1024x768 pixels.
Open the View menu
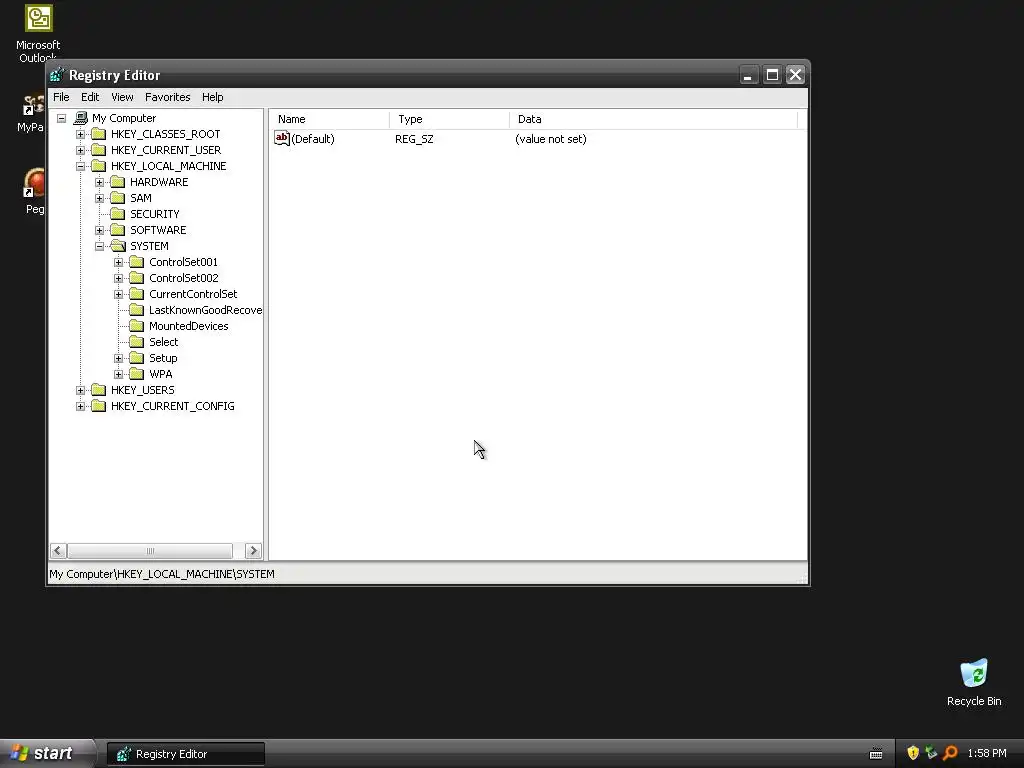(x=122, y=97)
